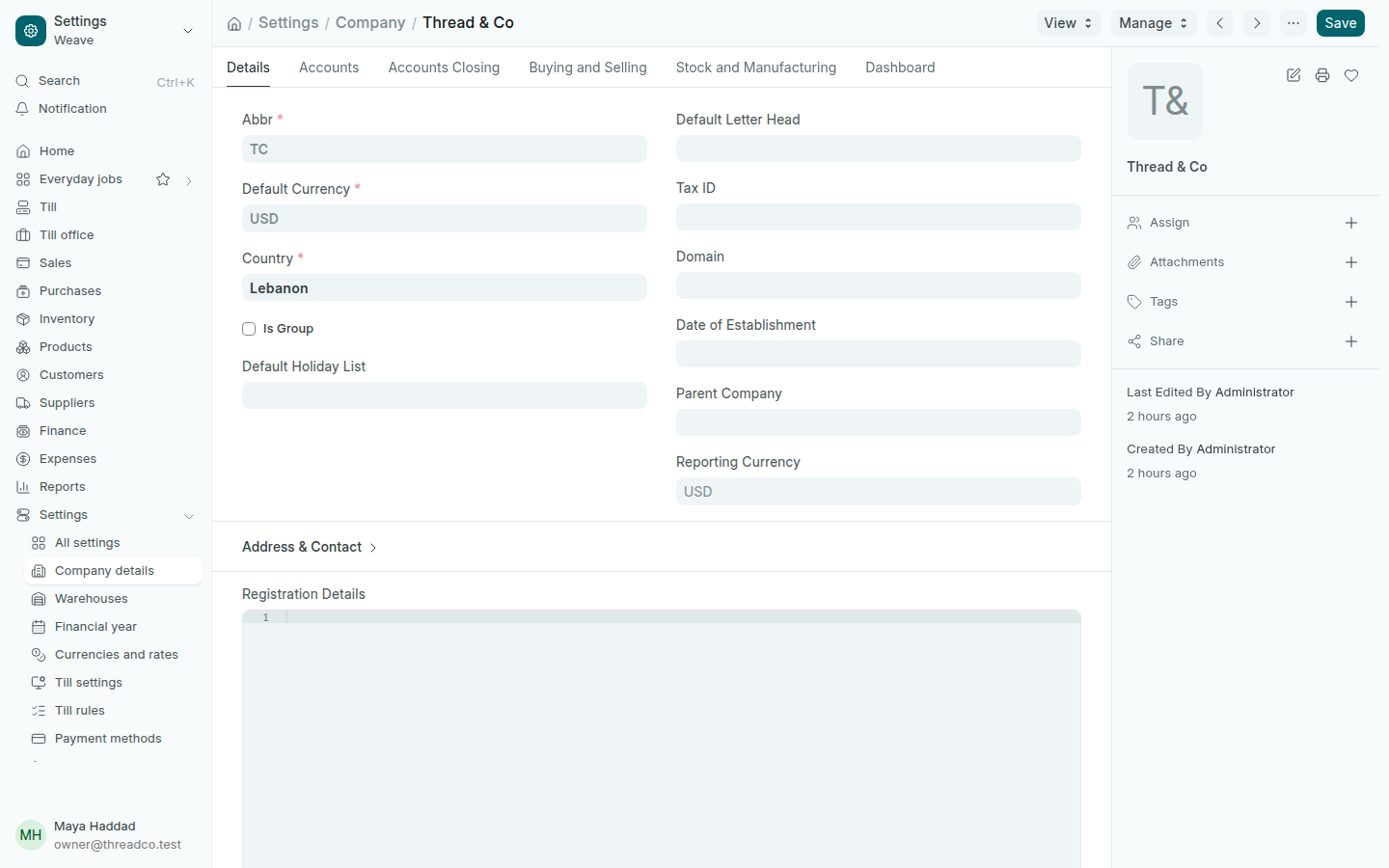Image resolution: width=1389 pixels, height=868 pixels.
Task: Open the Dashboard tab
Action: pos(900,68)
